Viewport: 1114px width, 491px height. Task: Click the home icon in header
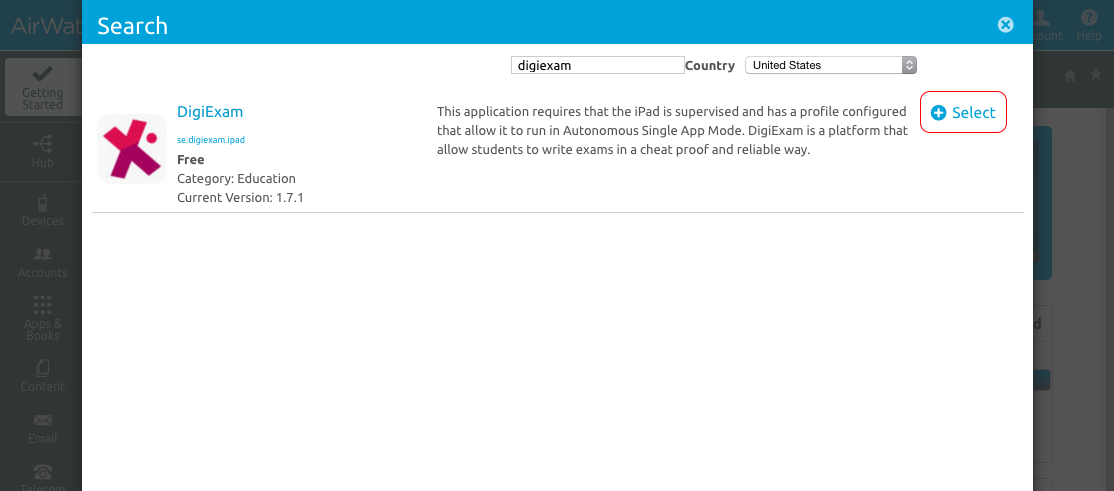[x=1070, y=75]
